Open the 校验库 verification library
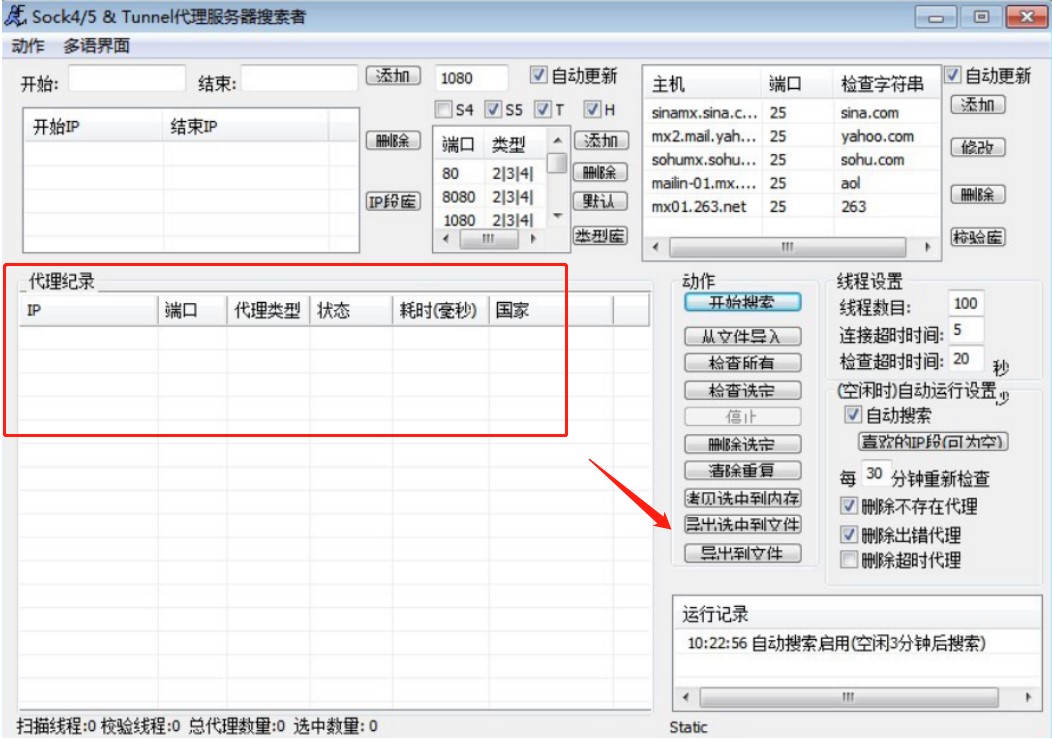Viewport: 1052px width, 739px height. point(978,237)
